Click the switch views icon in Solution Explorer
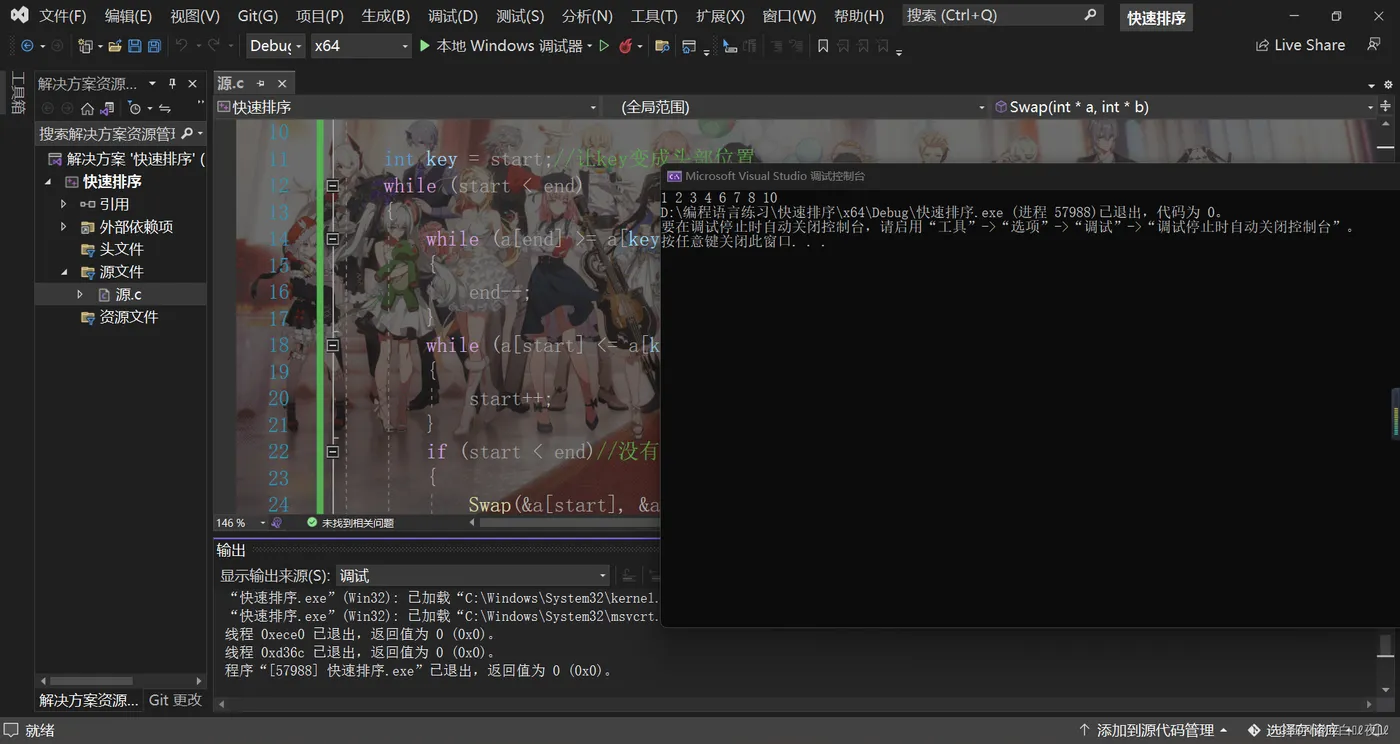Image resolution: width=1400 pixels, height=744 pixels. (107, 108)
